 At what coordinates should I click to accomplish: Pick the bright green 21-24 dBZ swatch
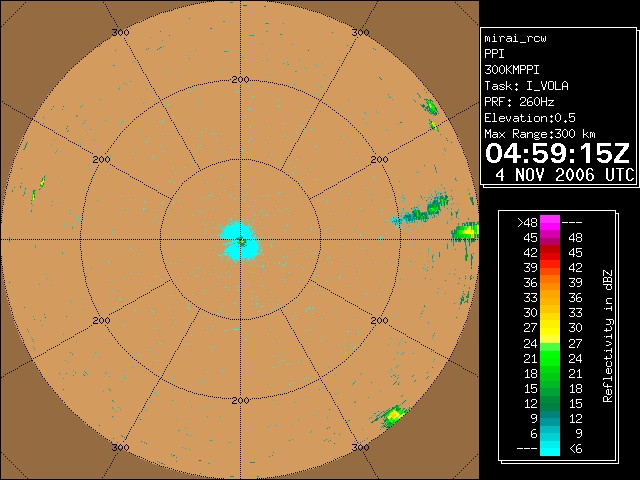tap(550, 358)
